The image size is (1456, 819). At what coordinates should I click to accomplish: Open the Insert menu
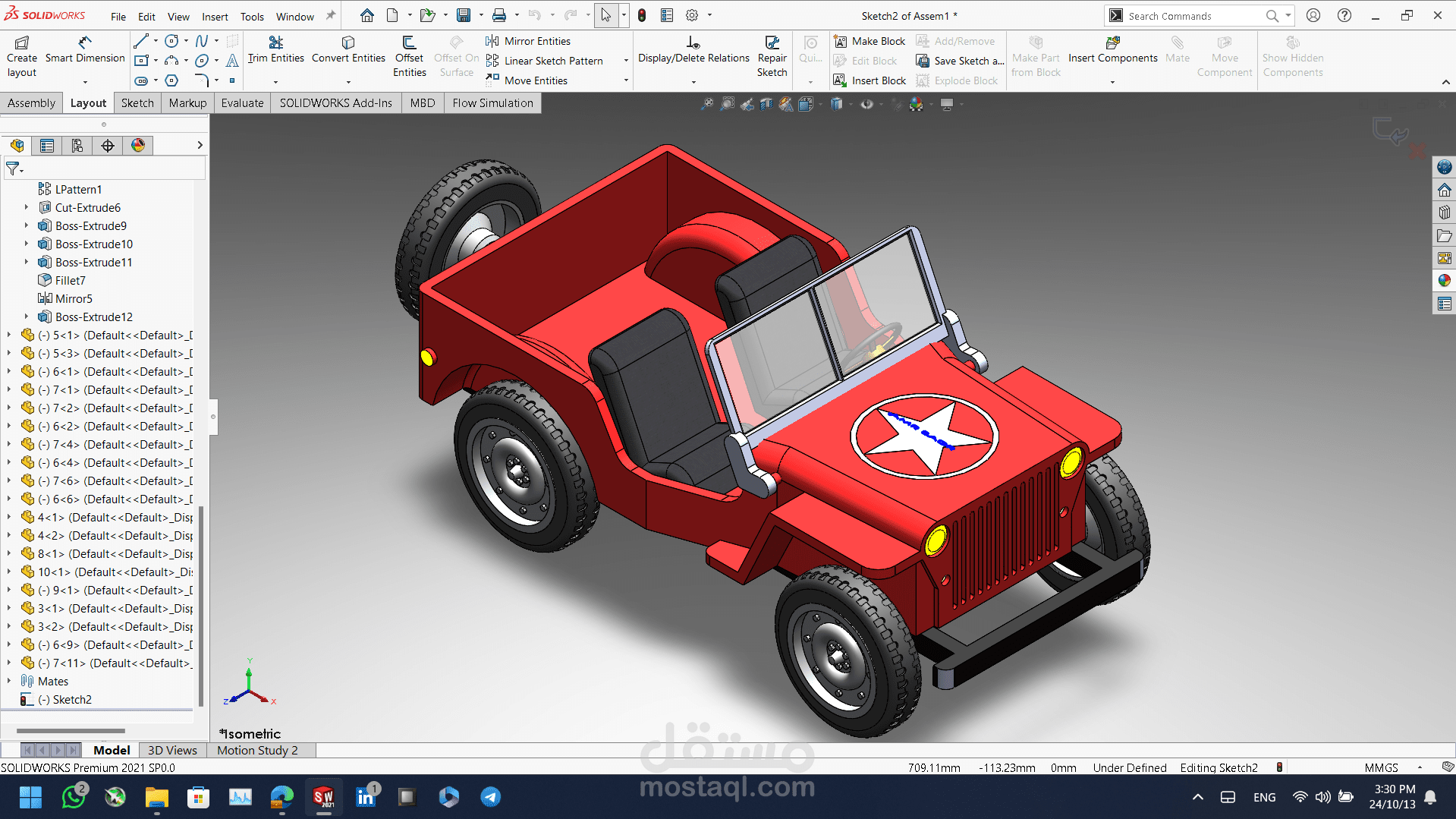[x=215, y=16]
